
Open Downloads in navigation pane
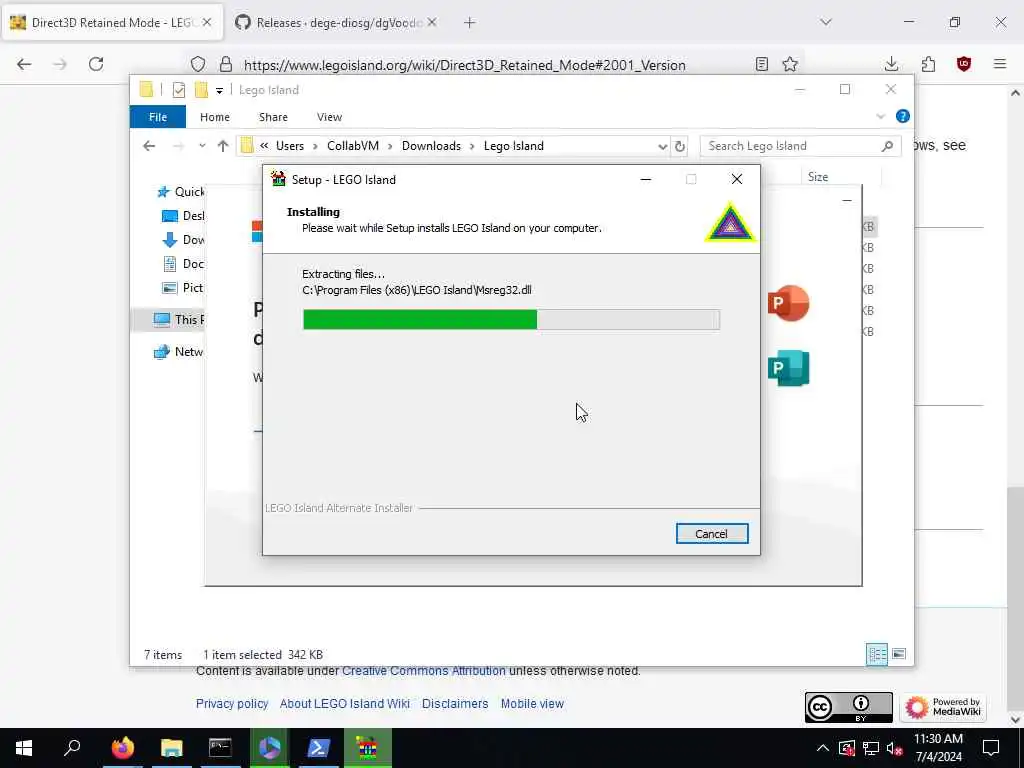click(x=184, y=240)
